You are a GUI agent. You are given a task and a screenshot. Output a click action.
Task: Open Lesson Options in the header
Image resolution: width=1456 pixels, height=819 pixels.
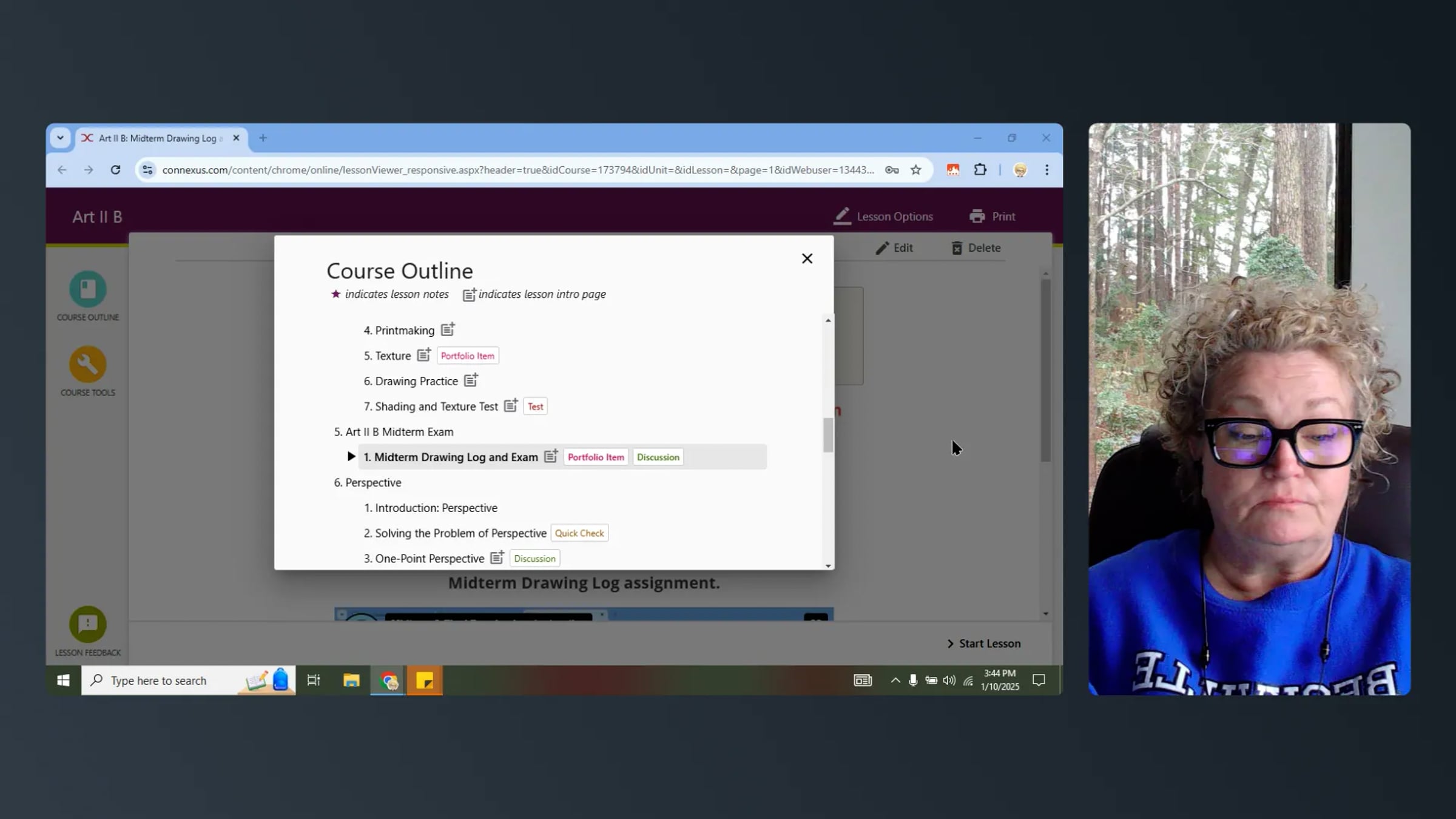(883, 217)
